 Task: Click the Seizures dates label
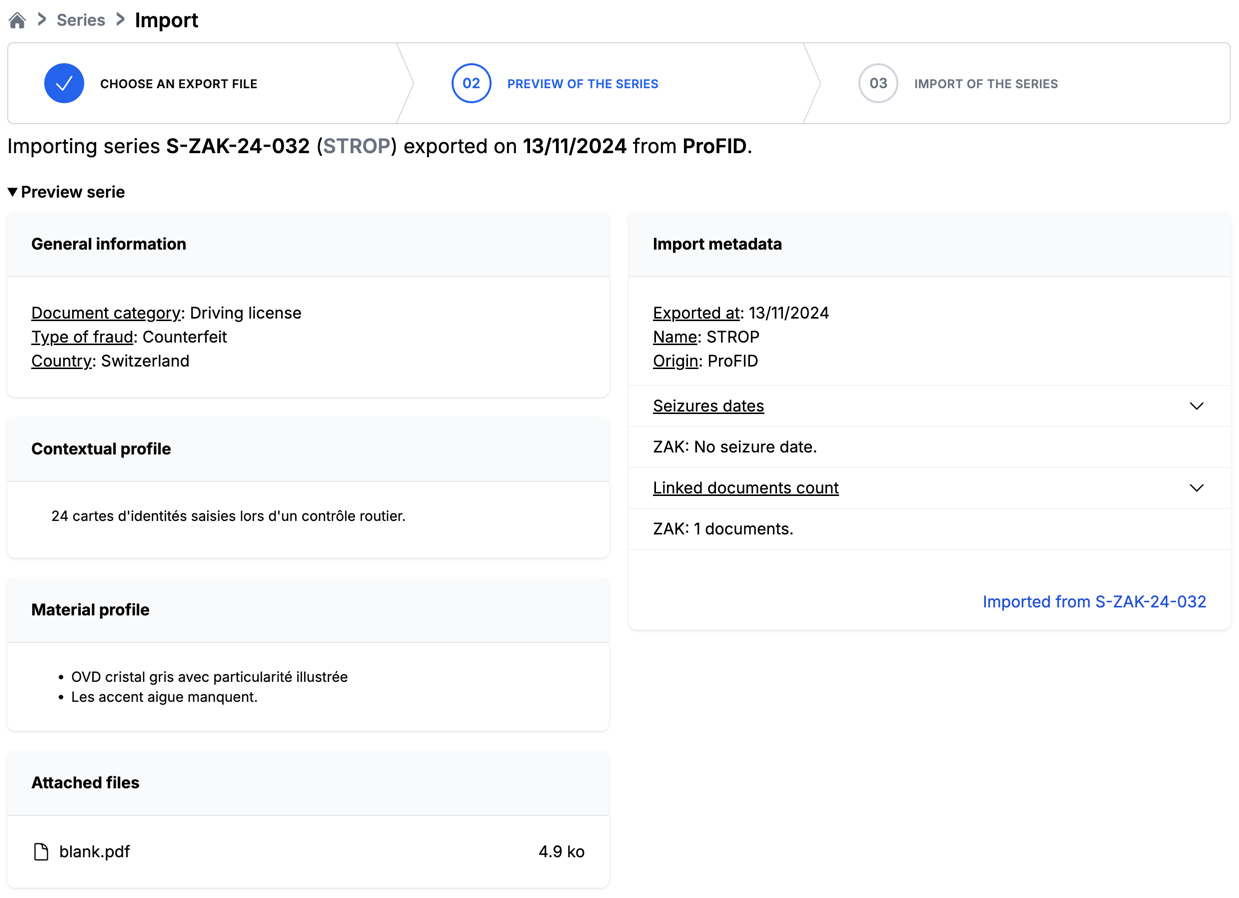coord(708,406)
